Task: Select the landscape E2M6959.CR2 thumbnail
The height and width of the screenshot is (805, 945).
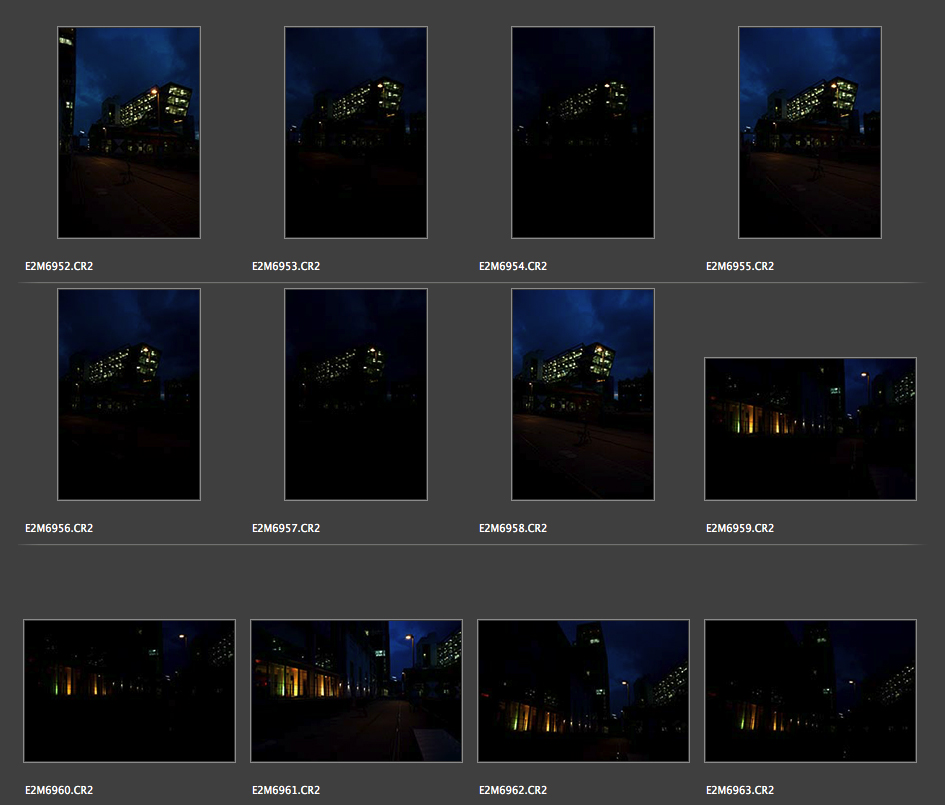Action: [810, 428]
